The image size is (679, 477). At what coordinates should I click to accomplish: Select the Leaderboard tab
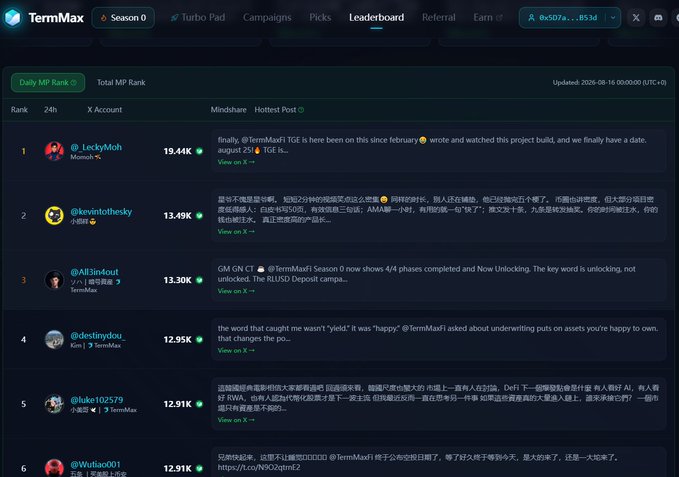point(376,18)
